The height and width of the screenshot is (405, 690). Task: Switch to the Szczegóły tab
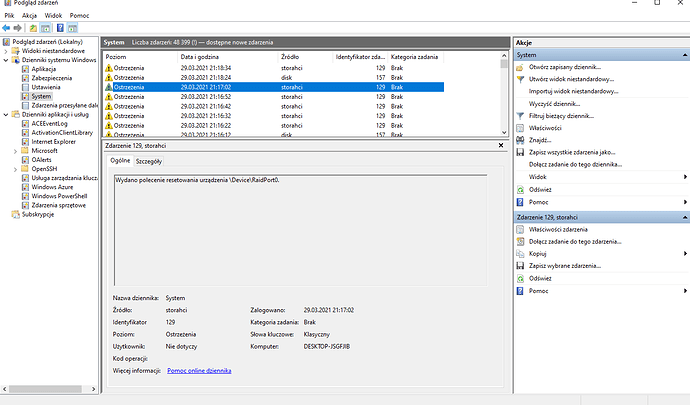pyautogui.click(x=149, y=160)
